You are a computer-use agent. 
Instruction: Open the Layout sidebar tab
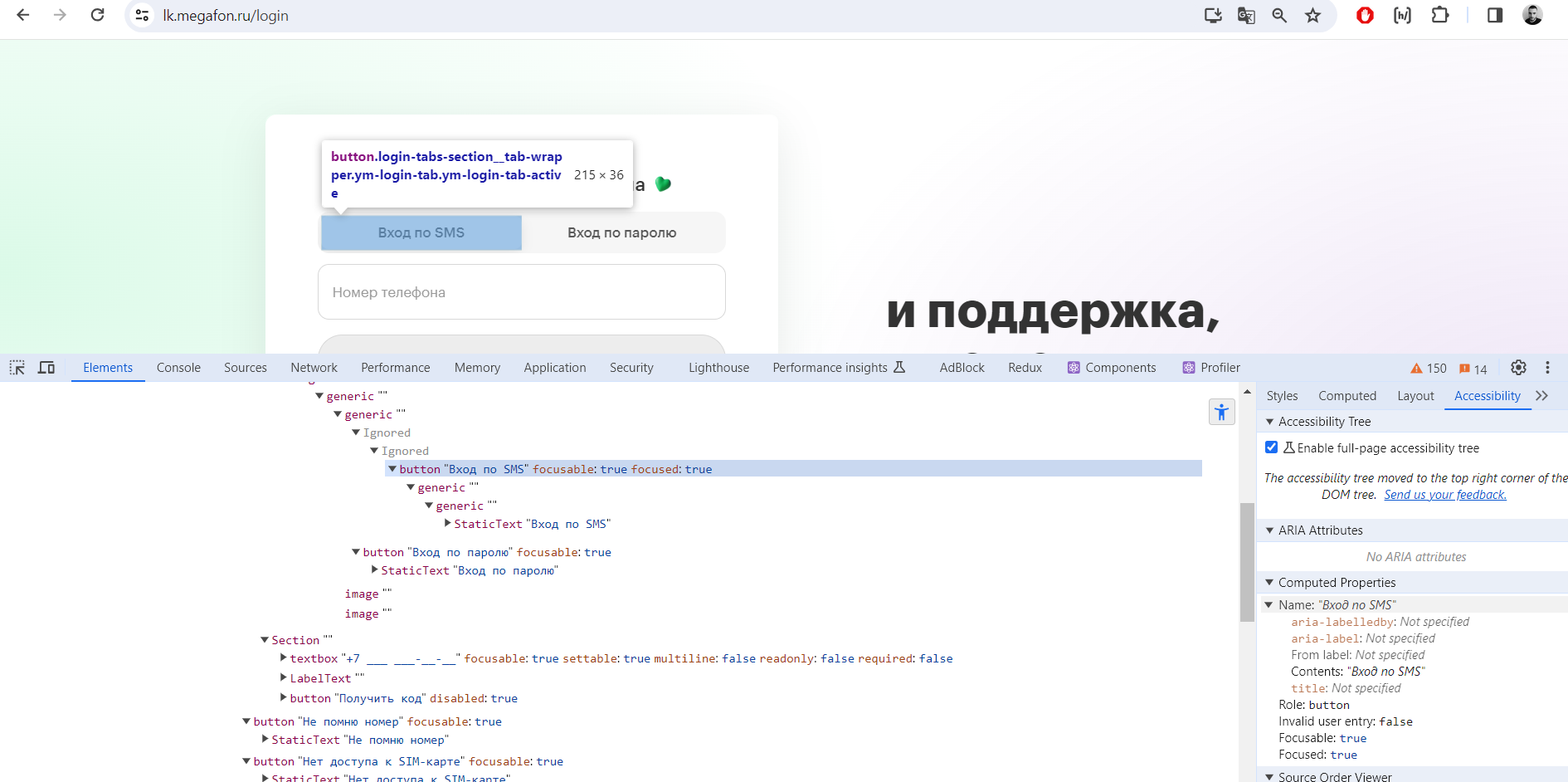point(1415,396)
